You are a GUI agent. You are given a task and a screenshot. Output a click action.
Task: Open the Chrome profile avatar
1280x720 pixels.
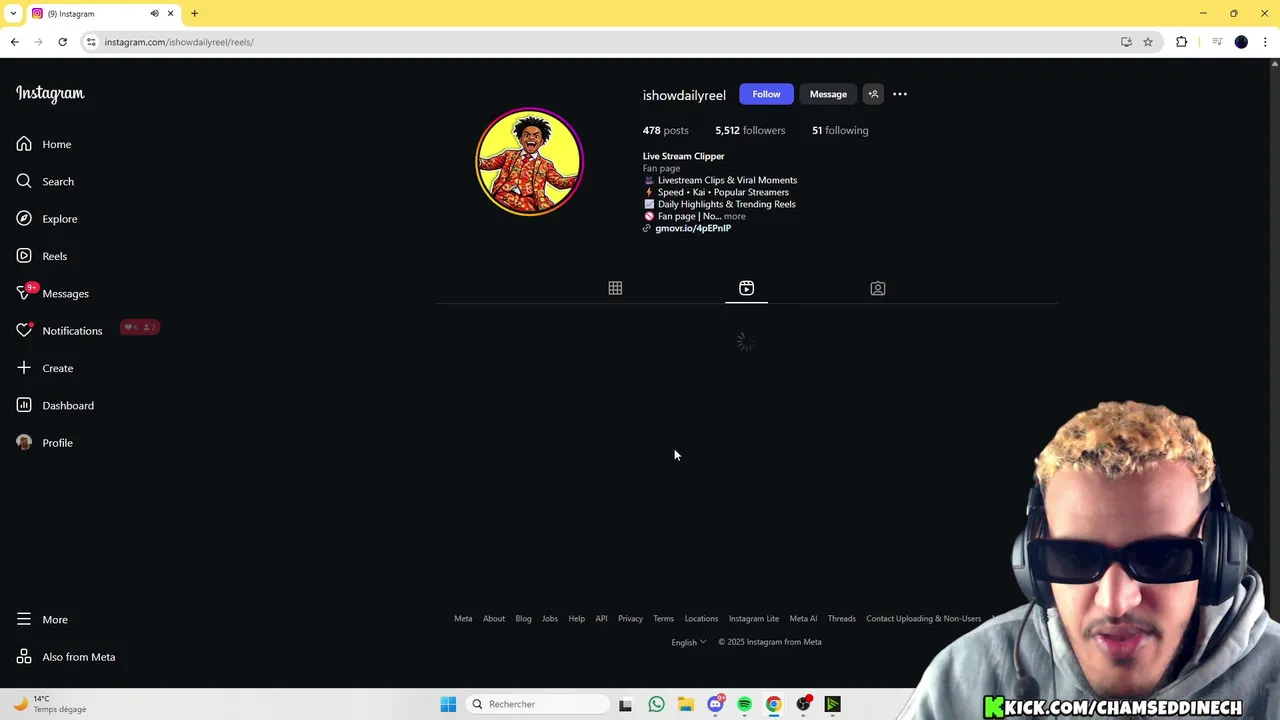[x=1241, y=42]
